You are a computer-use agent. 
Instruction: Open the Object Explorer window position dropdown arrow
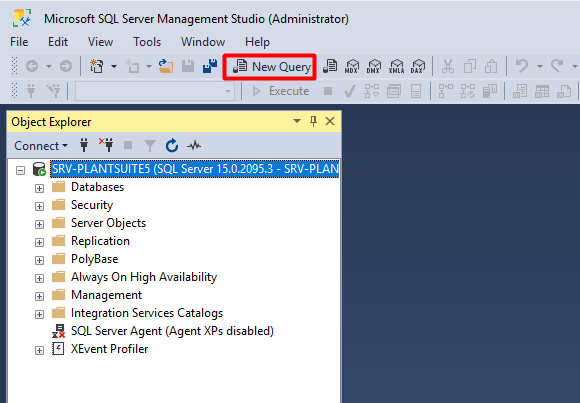297,121
